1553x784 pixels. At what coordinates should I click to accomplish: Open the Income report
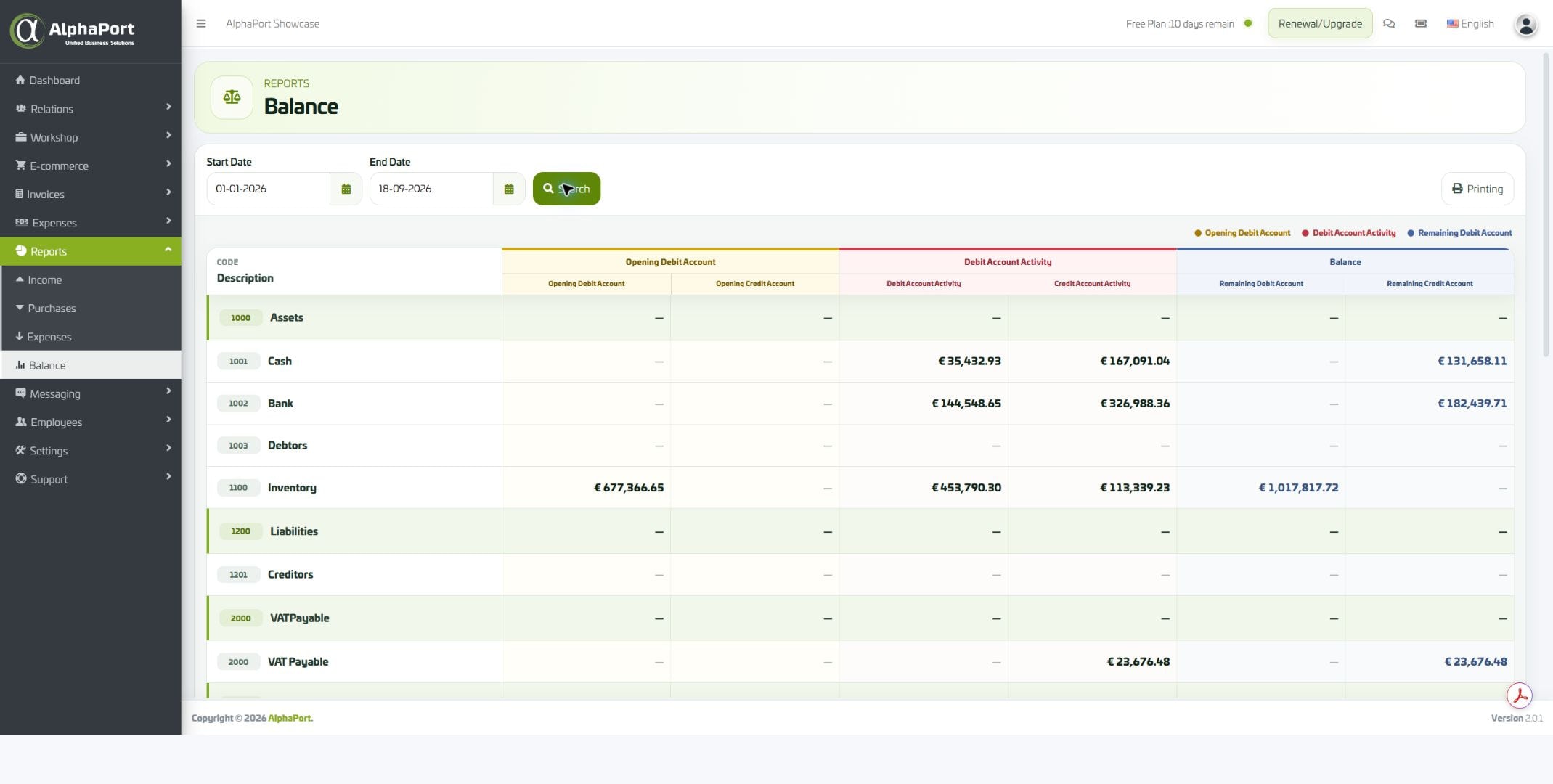tap(91, 279)
